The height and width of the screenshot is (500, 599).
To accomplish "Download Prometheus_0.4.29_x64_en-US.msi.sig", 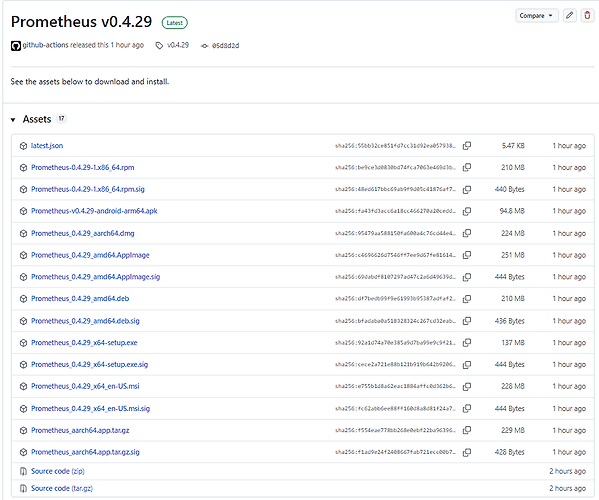I will click(x=91, y=408).
